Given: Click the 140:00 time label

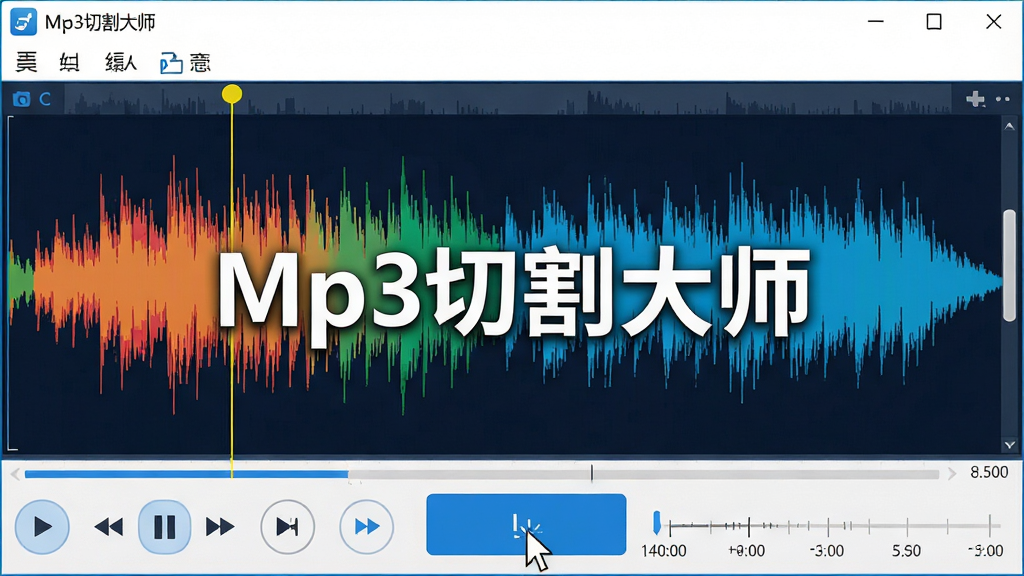Looking at the screenshot, I should coord(664,551).
